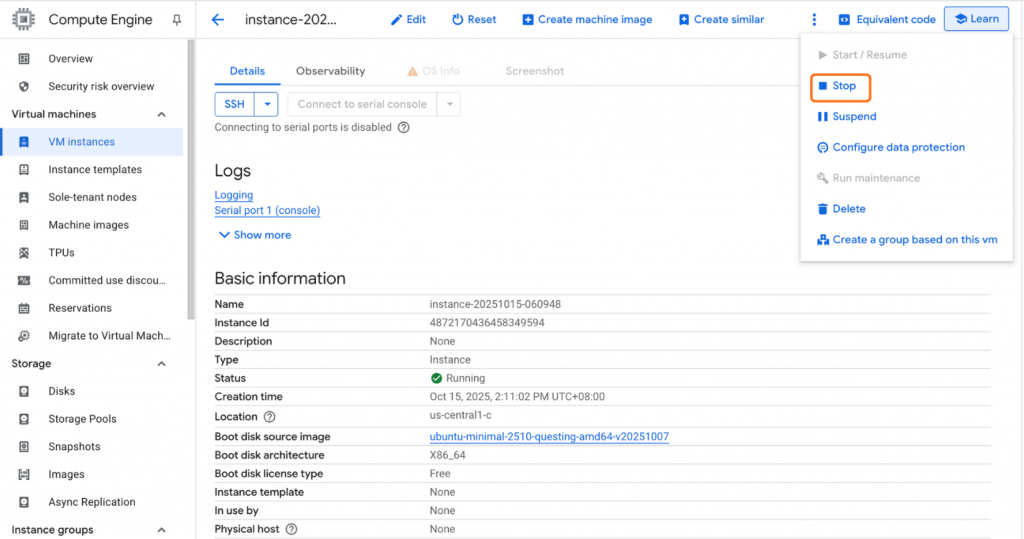This screenshot has width=1024, height=539.
Task: Go back with the left arrow icon
Action: [x=218, y=20]
